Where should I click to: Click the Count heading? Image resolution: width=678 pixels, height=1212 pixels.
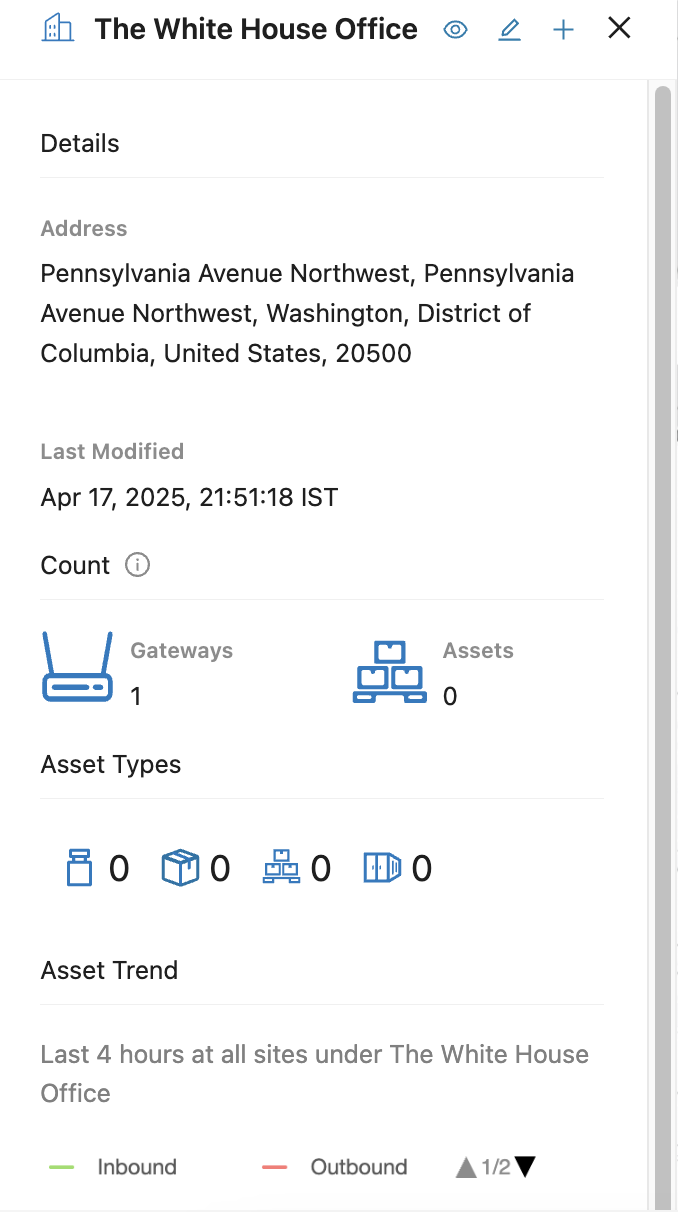click(x=75, y=565)
